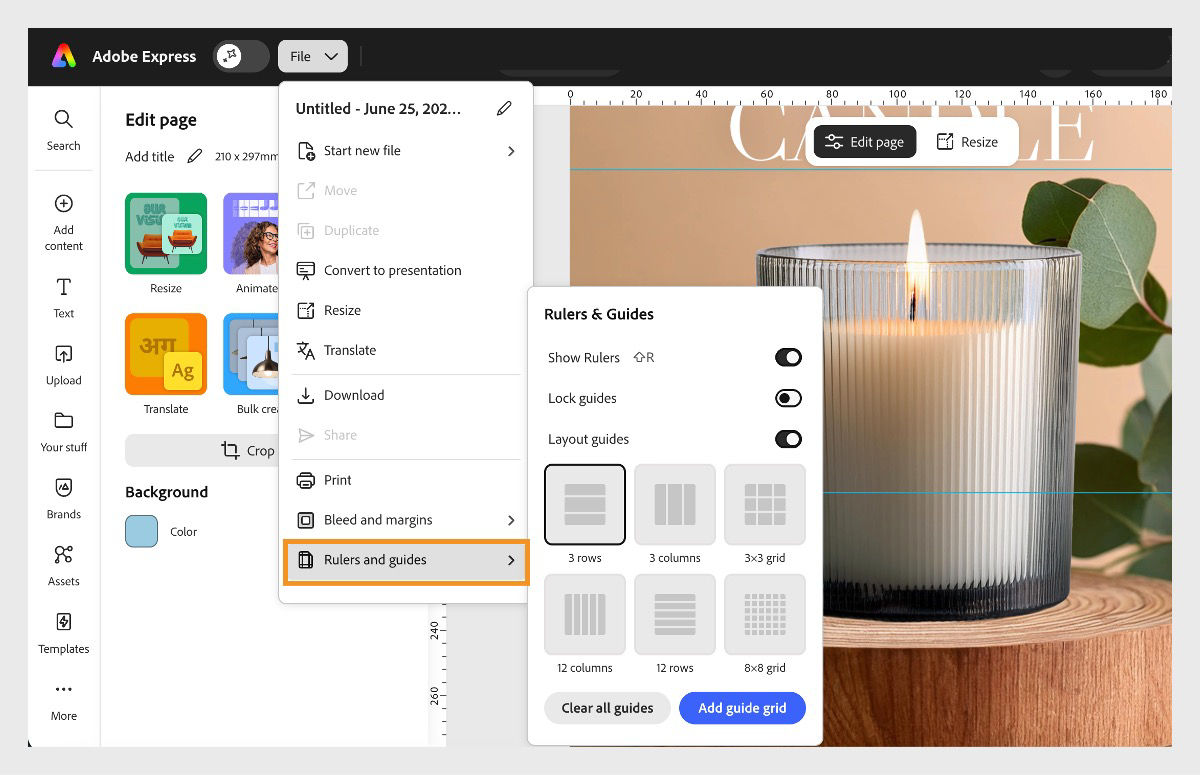Screen dimensions: 1200x775
Task: Click the Bleed and margins icon
Action: tap(306, 520)
